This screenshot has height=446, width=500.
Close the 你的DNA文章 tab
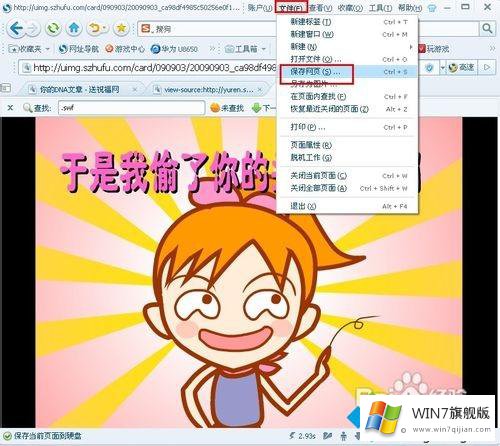(x=135, y=89)
